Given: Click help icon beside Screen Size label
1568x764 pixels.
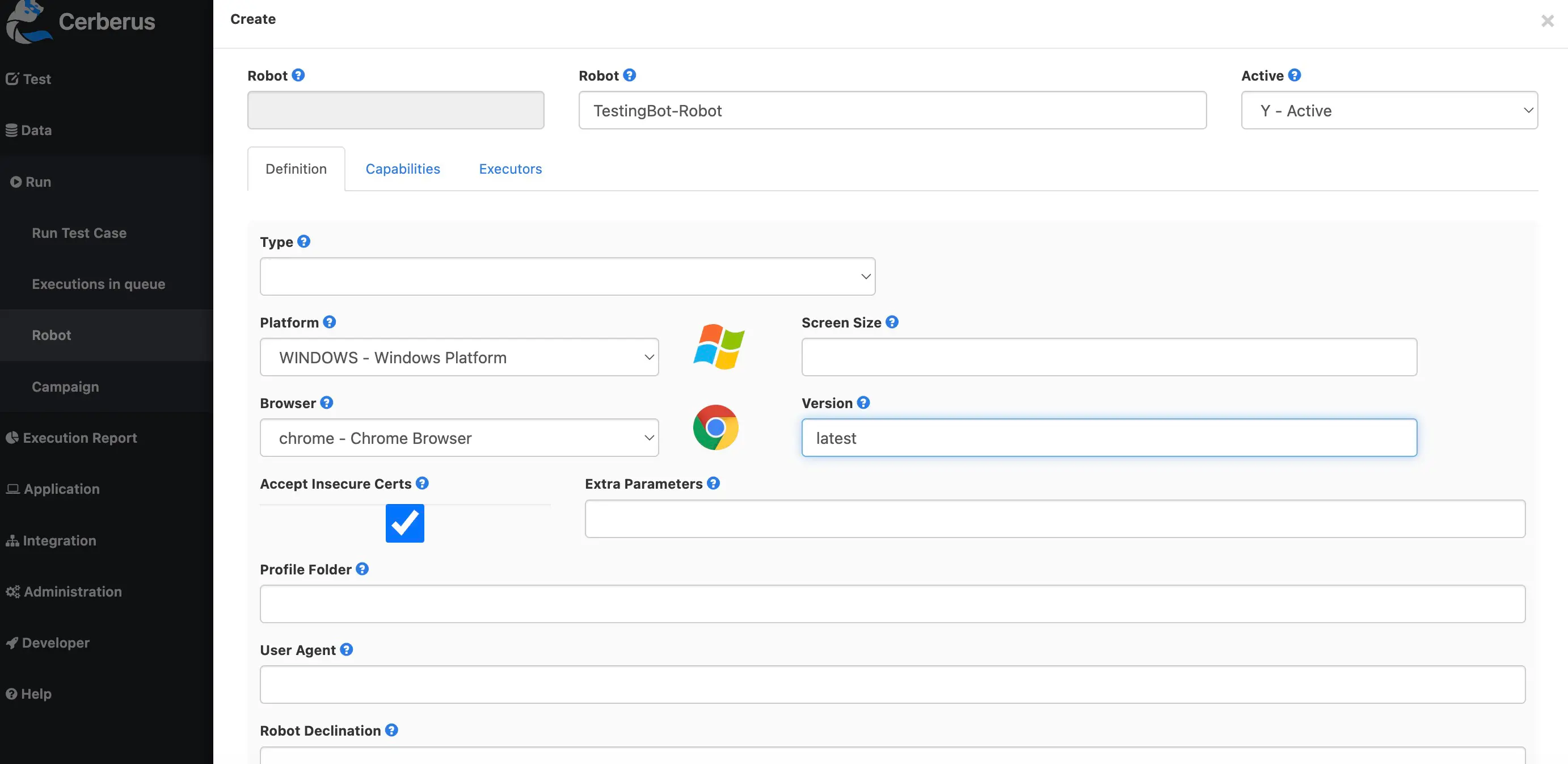Looking at the screenshot, I should click(x=892, y=322).
